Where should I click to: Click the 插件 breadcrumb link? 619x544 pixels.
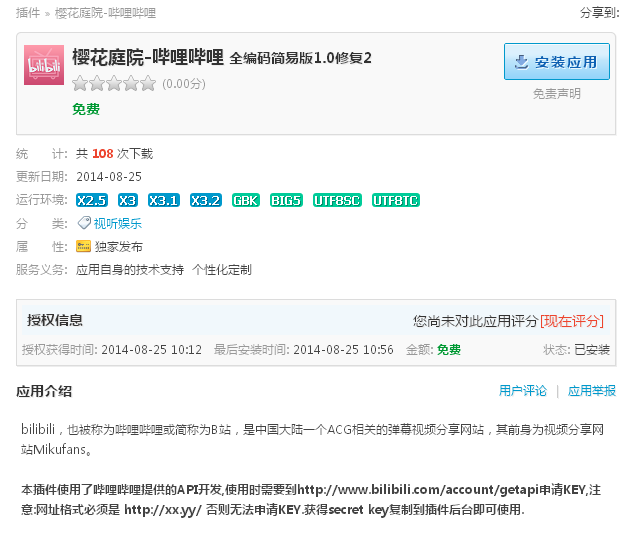coord(28,13)
